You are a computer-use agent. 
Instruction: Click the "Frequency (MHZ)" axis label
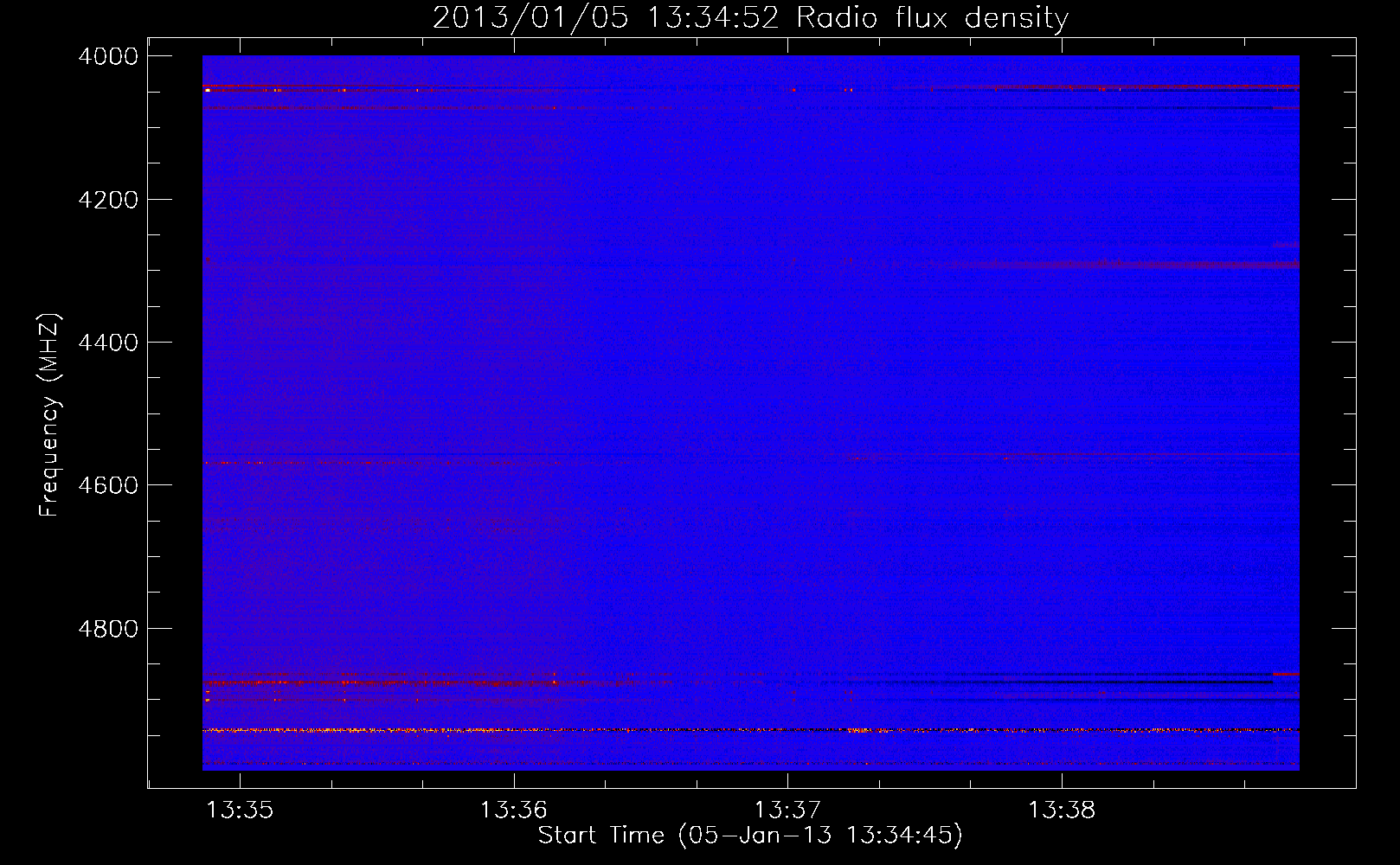click(49, 415)
